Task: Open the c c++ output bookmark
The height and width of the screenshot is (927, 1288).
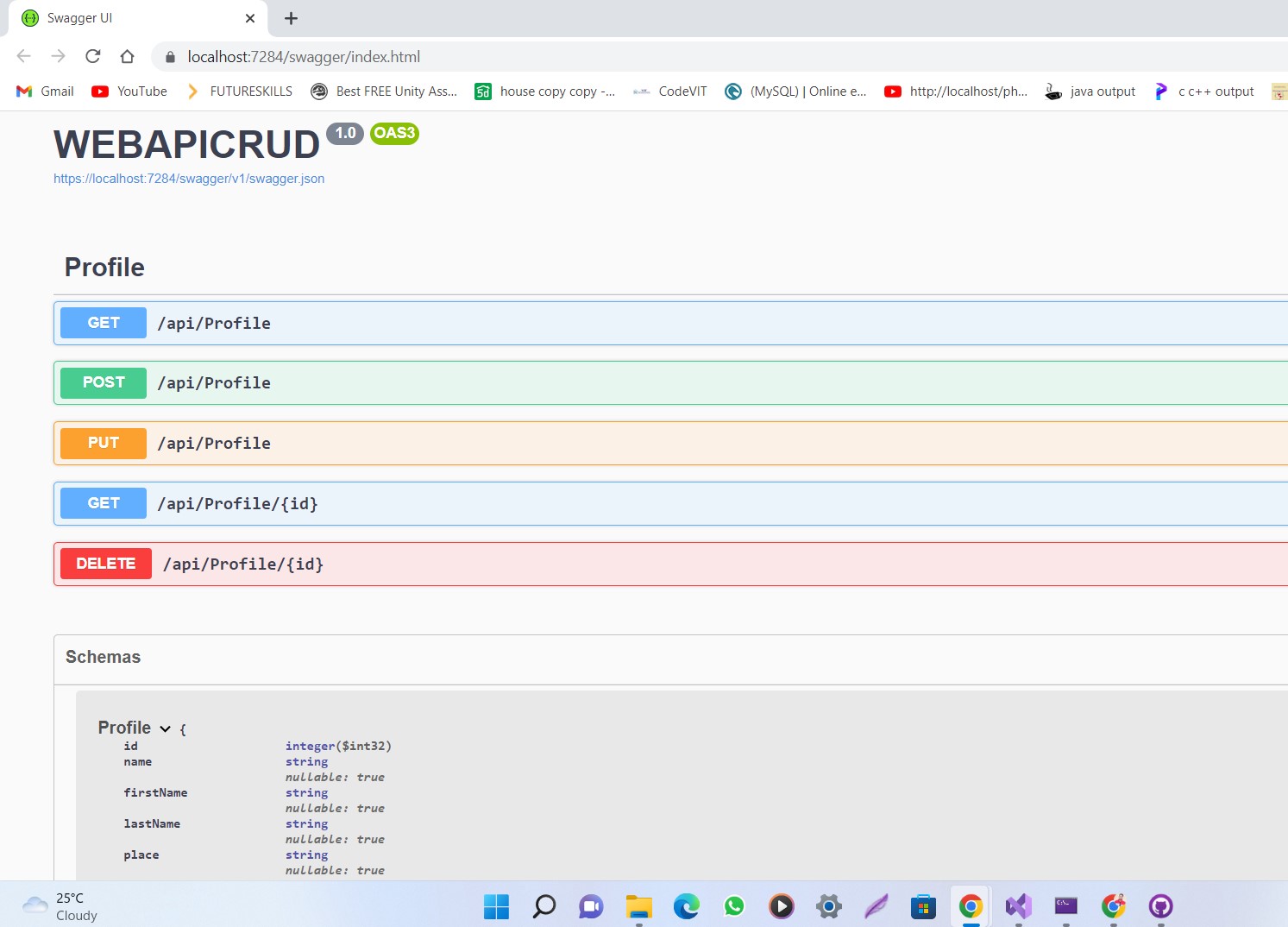Action: [x=1204, y=91]
